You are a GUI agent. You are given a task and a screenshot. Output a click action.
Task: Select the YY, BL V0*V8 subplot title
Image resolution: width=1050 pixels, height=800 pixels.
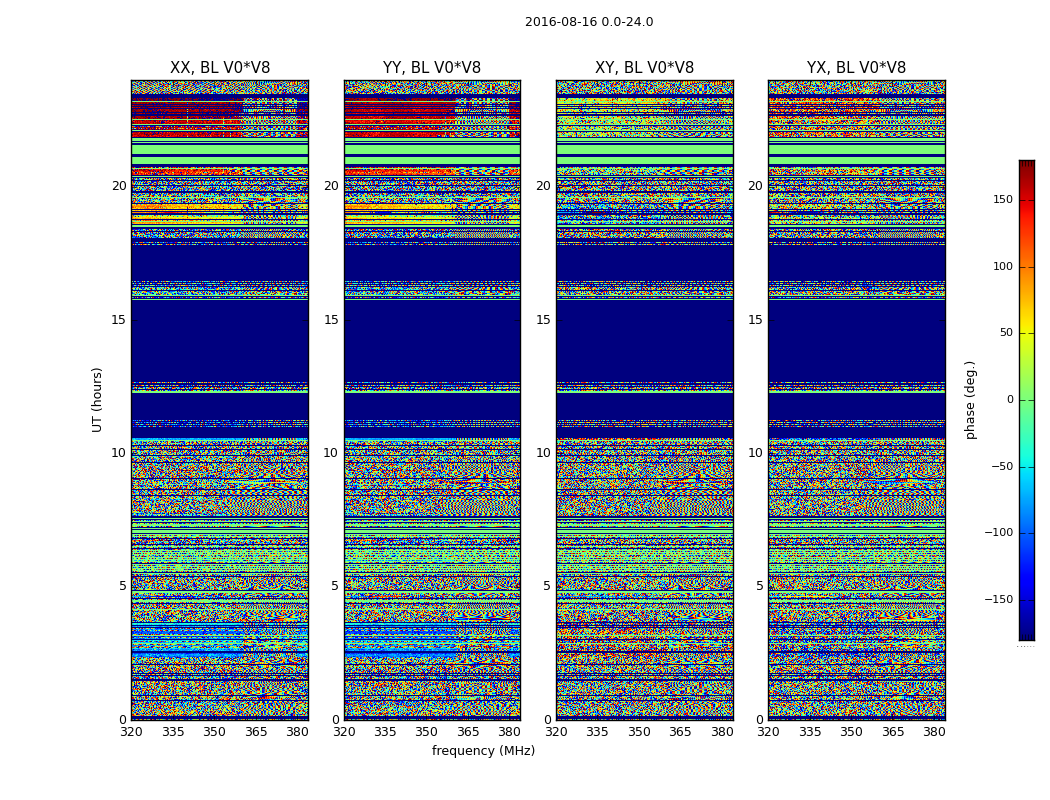[x=432, y=68]
